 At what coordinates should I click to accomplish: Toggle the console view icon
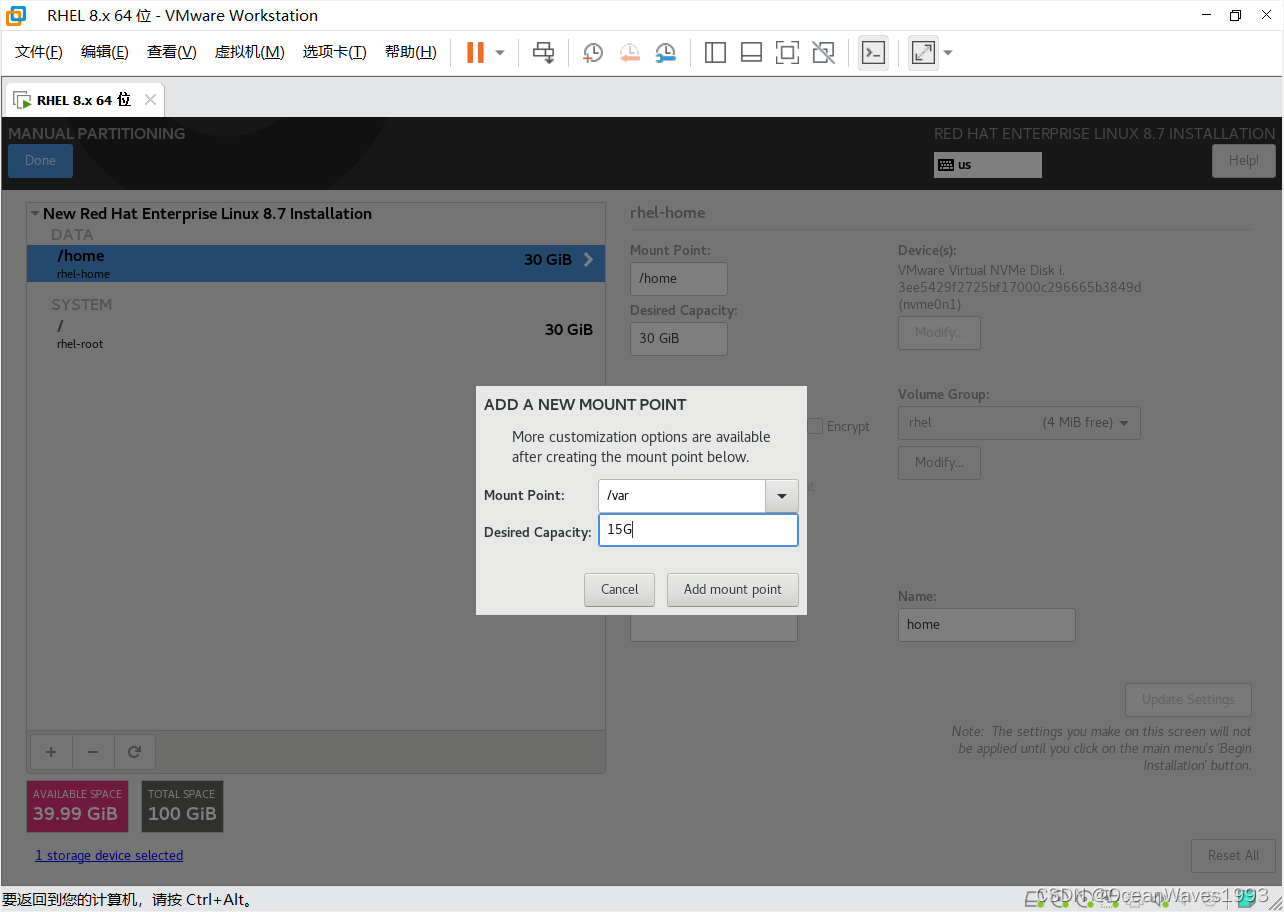(873, 53)
